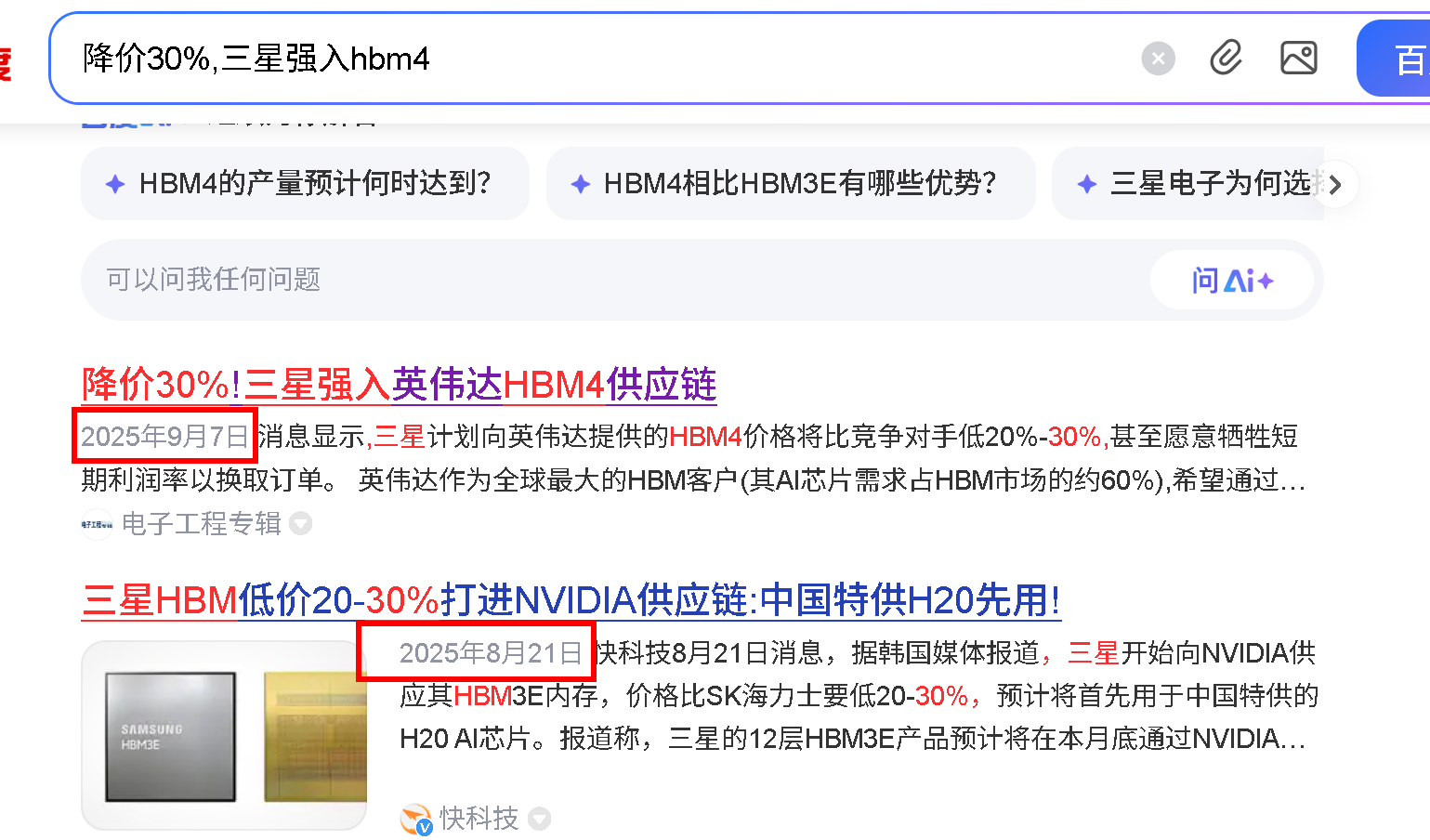The width and height of the screenshot is (1430, 840).
Task: Select suggestion "HBM4的产量预计何时达到?"
Action: (305, 183)
